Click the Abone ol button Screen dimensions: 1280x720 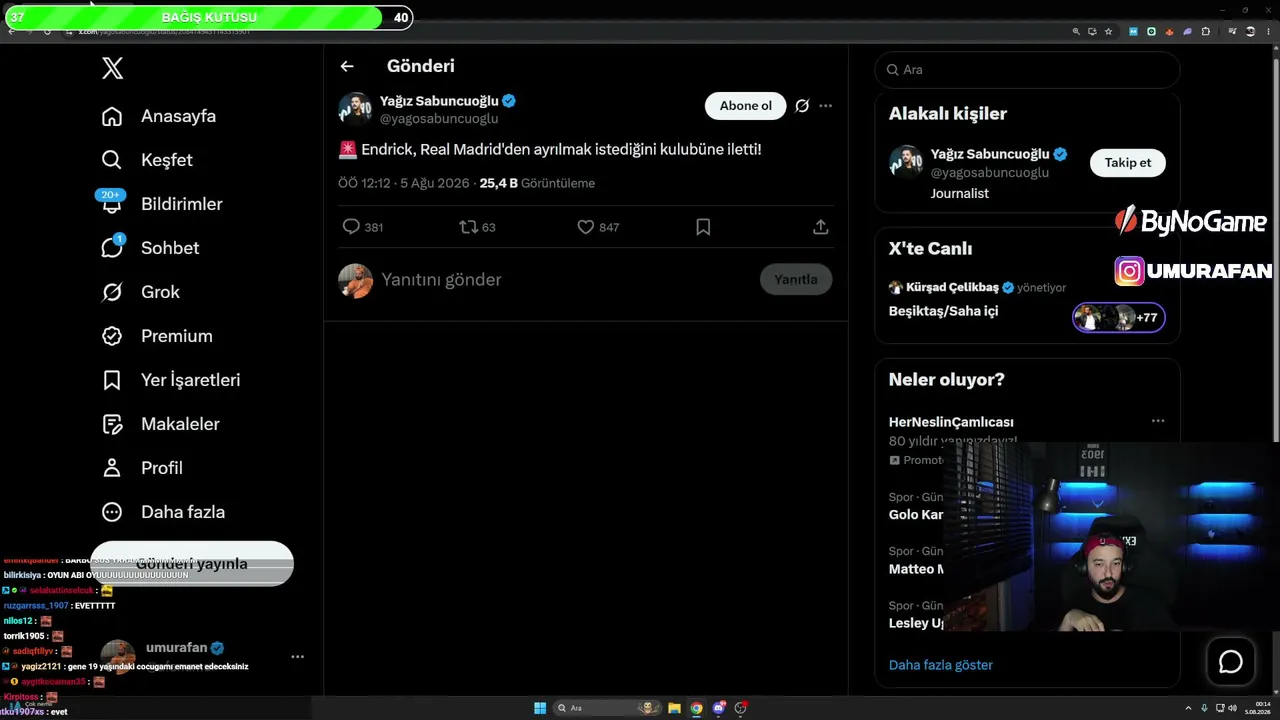(x=746, y=106)
